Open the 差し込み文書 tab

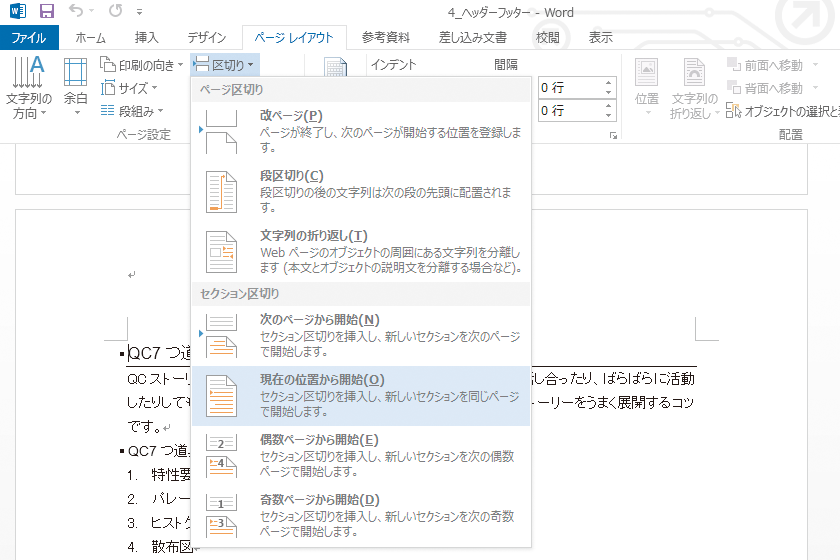coord(472,38)
